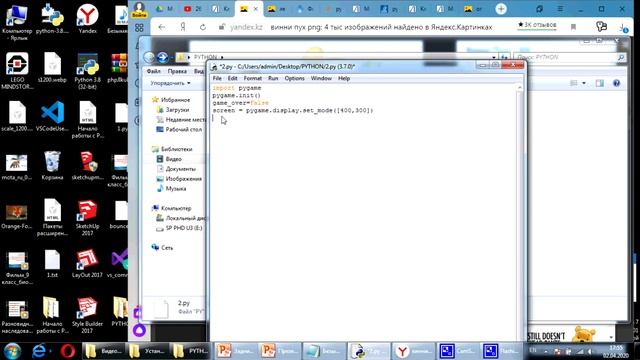
Task: Click the Войти profile avatar in browser
Action: click(139, 9)
